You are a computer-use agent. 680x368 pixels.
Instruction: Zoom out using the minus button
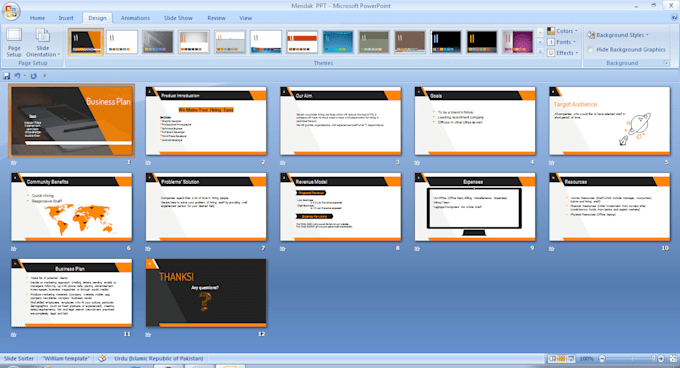602,358
